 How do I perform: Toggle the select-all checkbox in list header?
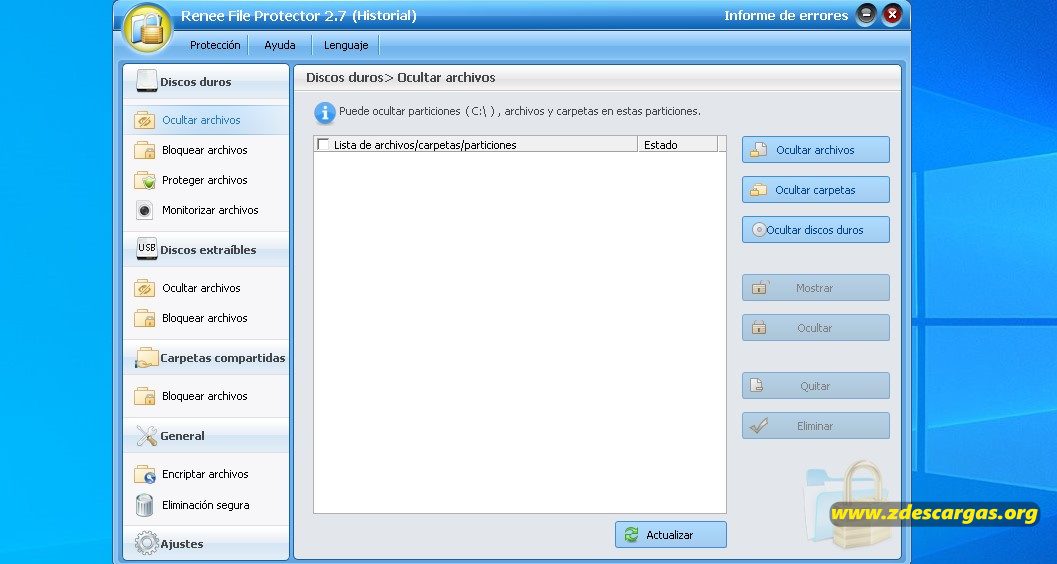pos(323,144)
